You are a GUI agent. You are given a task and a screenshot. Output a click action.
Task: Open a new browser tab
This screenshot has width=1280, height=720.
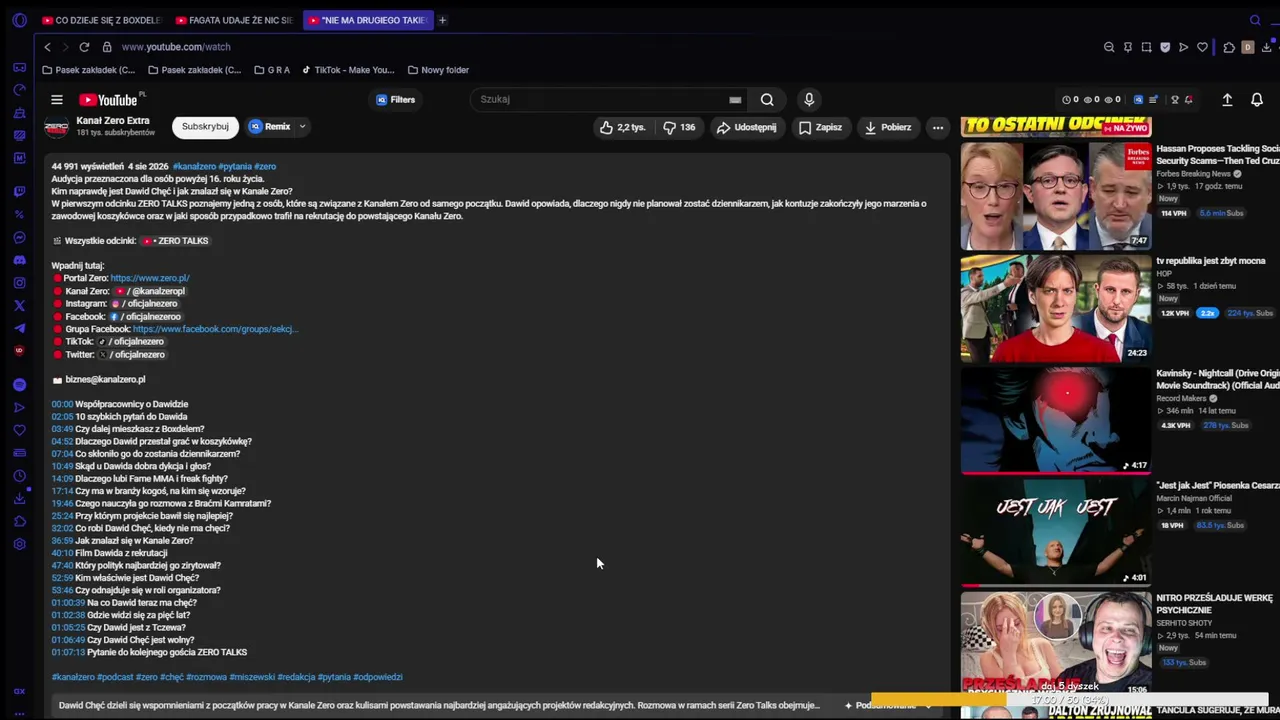click(x=442, y=20)
